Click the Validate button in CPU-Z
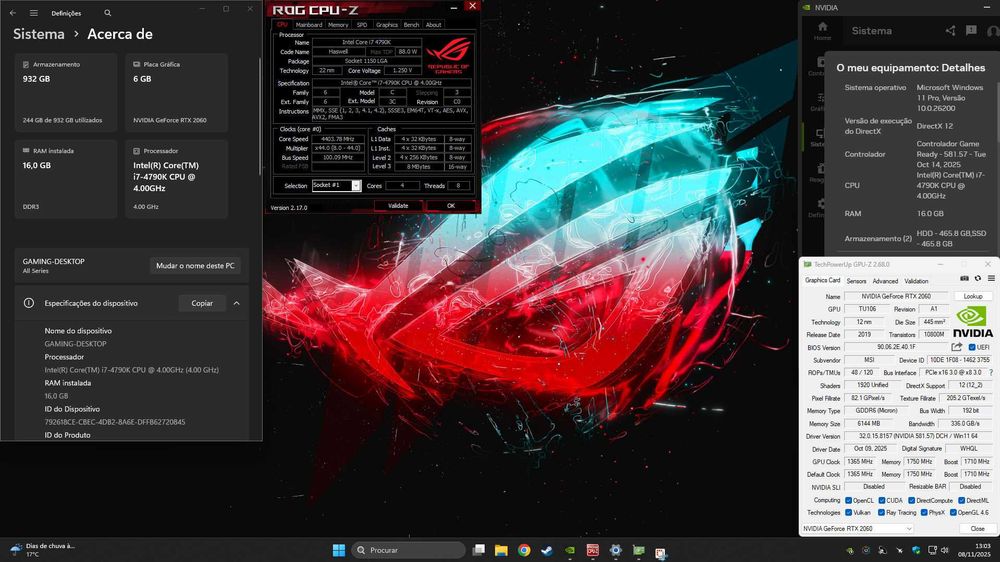The height and width of the screenshot is (562, 1000). coord(398,205)
